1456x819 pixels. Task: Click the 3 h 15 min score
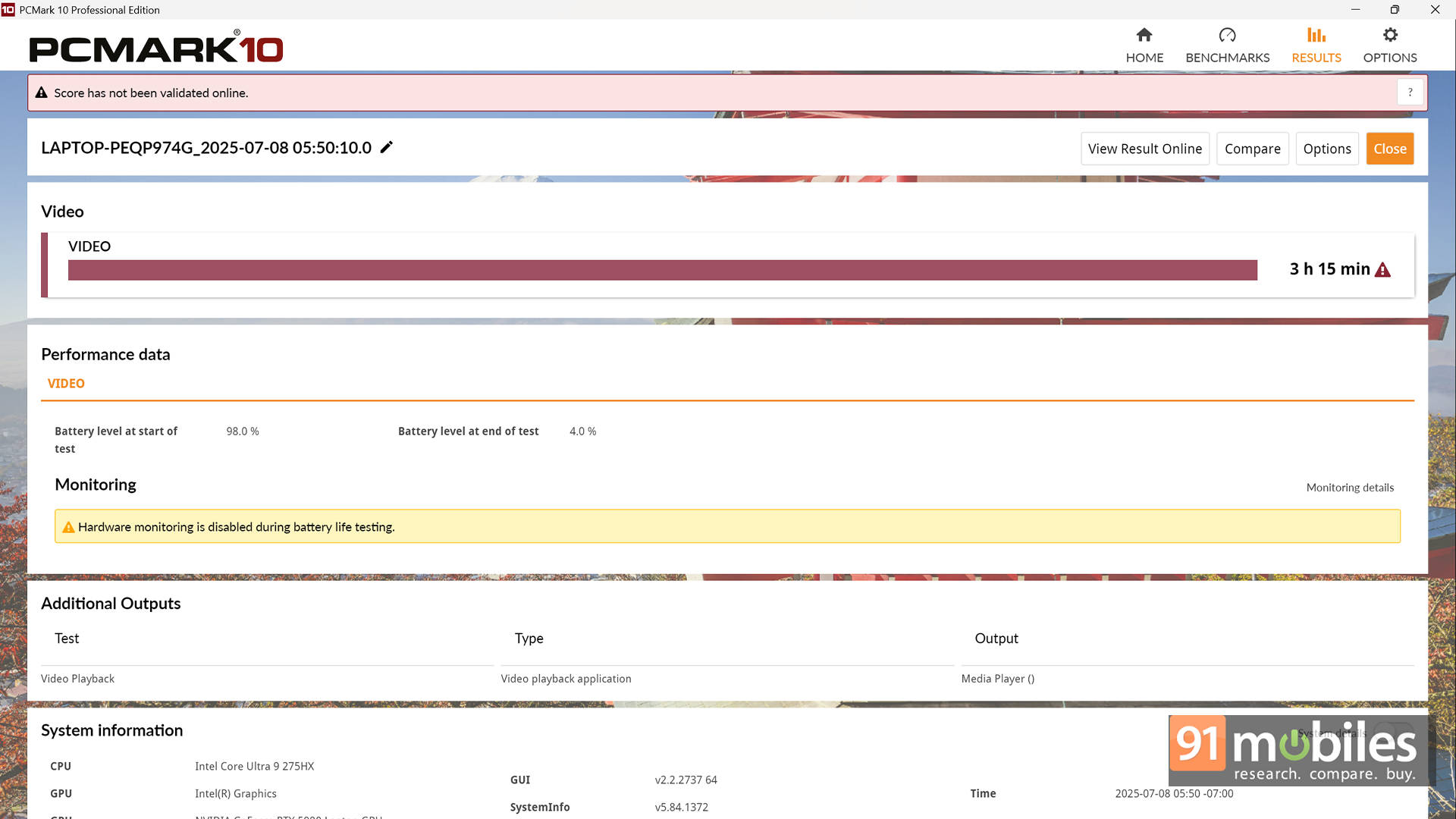point(1329,269)
